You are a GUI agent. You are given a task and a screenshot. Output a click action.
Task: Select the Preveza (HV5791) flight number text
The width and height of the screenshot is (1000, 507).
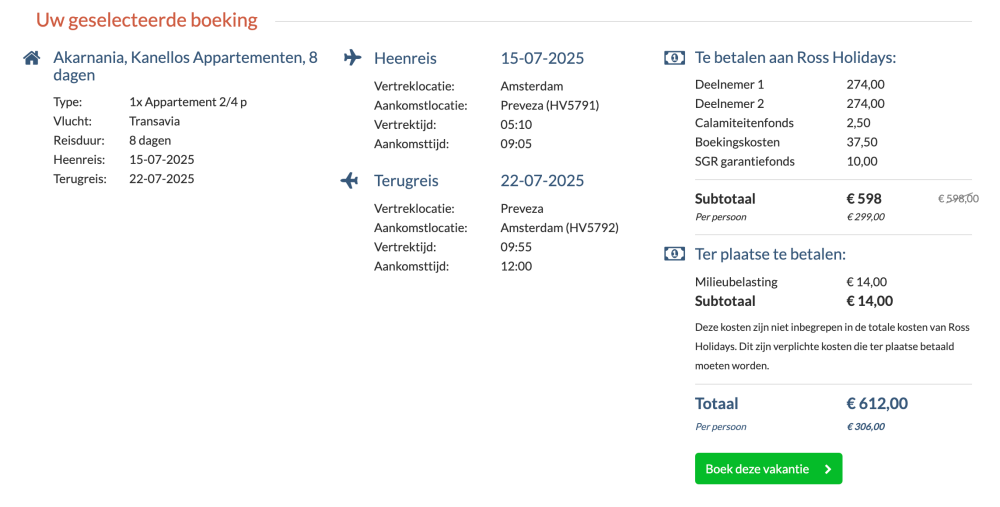[550, 105]
